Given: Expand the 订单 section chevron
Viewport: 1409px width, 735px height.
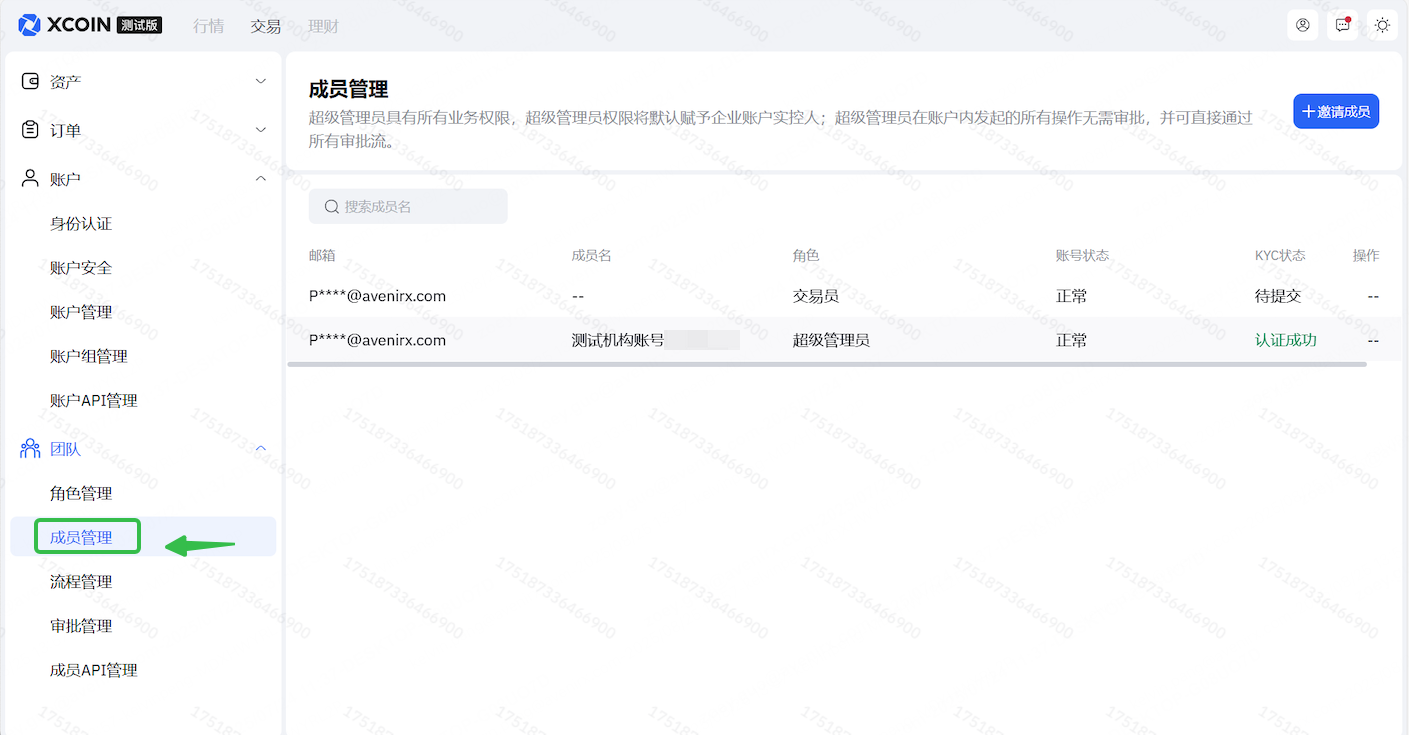Looking at the screenshot, I should point(261,130).
